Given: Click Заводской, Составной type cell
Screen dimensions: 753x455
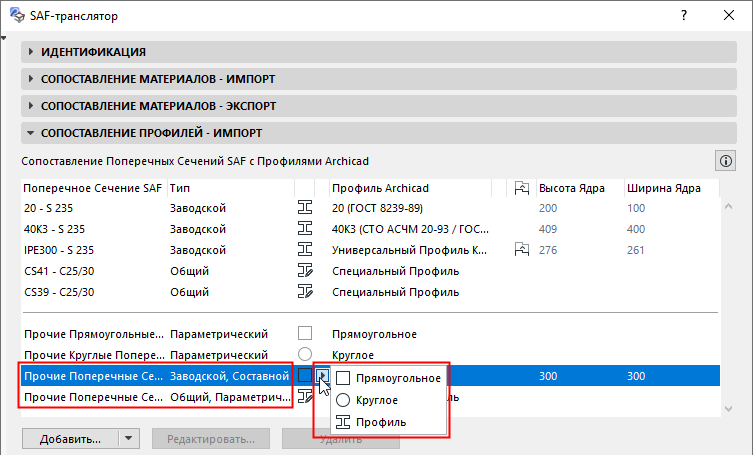Looking at the screenshot, I should [230, 376].
